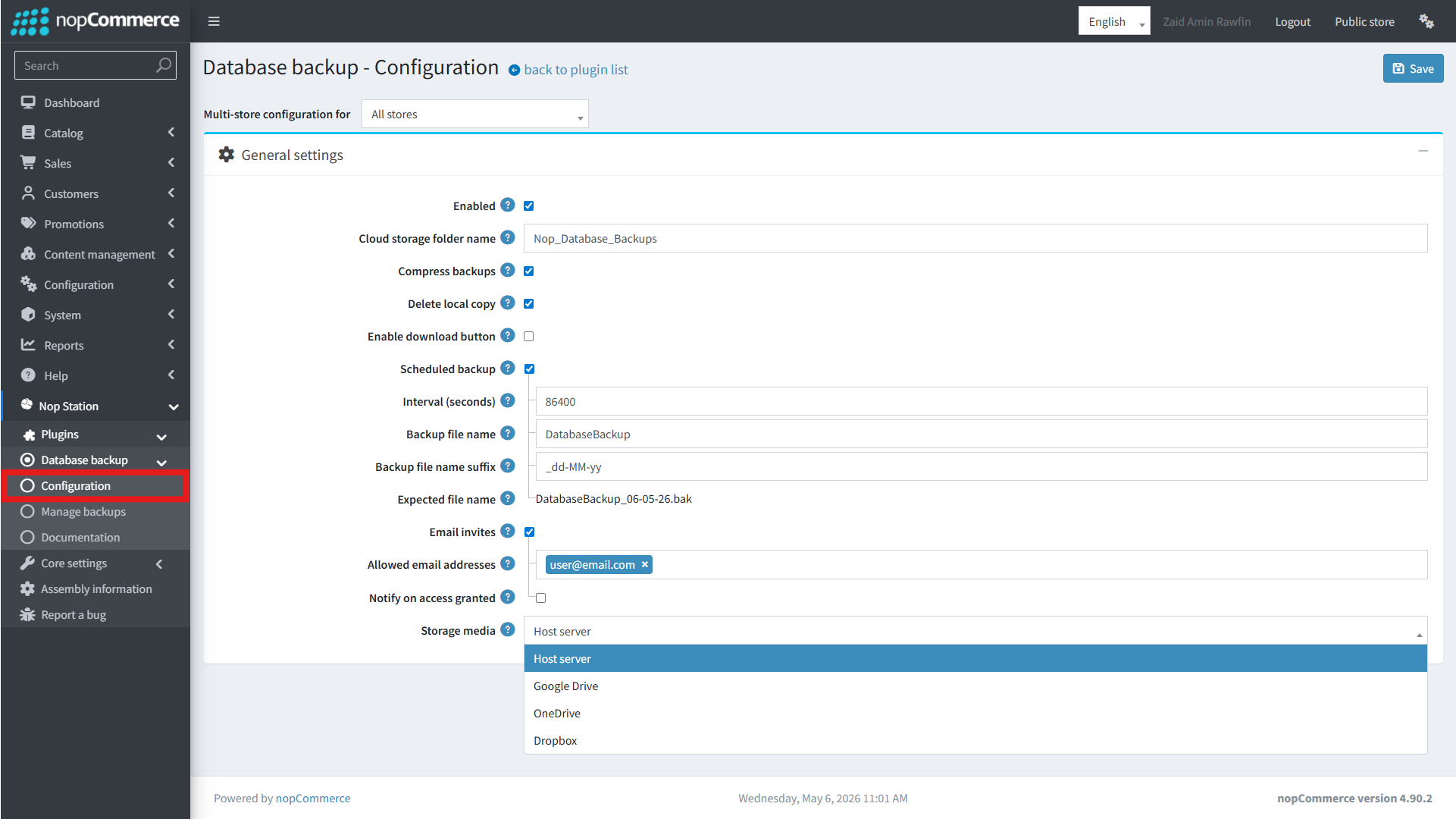Open the settings gears icon in top bar
Image resolution: width=1456 pixels, height=819 pixels.
coord(1426,21)
